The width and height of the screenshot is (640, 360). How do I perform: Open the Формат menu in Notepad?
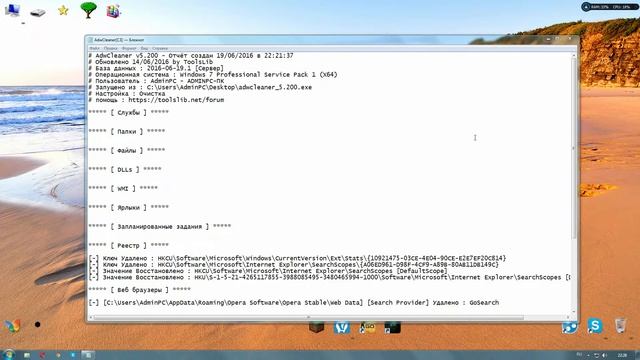click(x=129, y=49)
